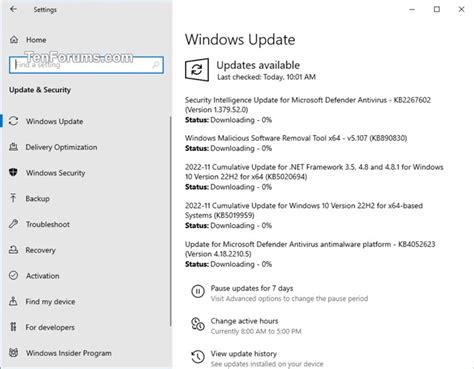Open Windows Security via shield icon

13,172
